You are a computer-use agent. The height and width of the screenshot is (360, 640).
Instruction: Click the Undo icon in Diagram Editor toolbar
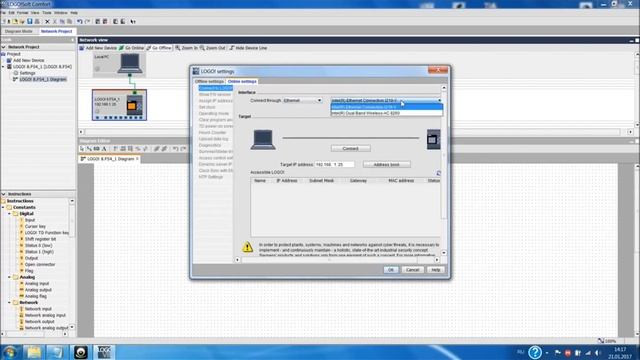176,149
